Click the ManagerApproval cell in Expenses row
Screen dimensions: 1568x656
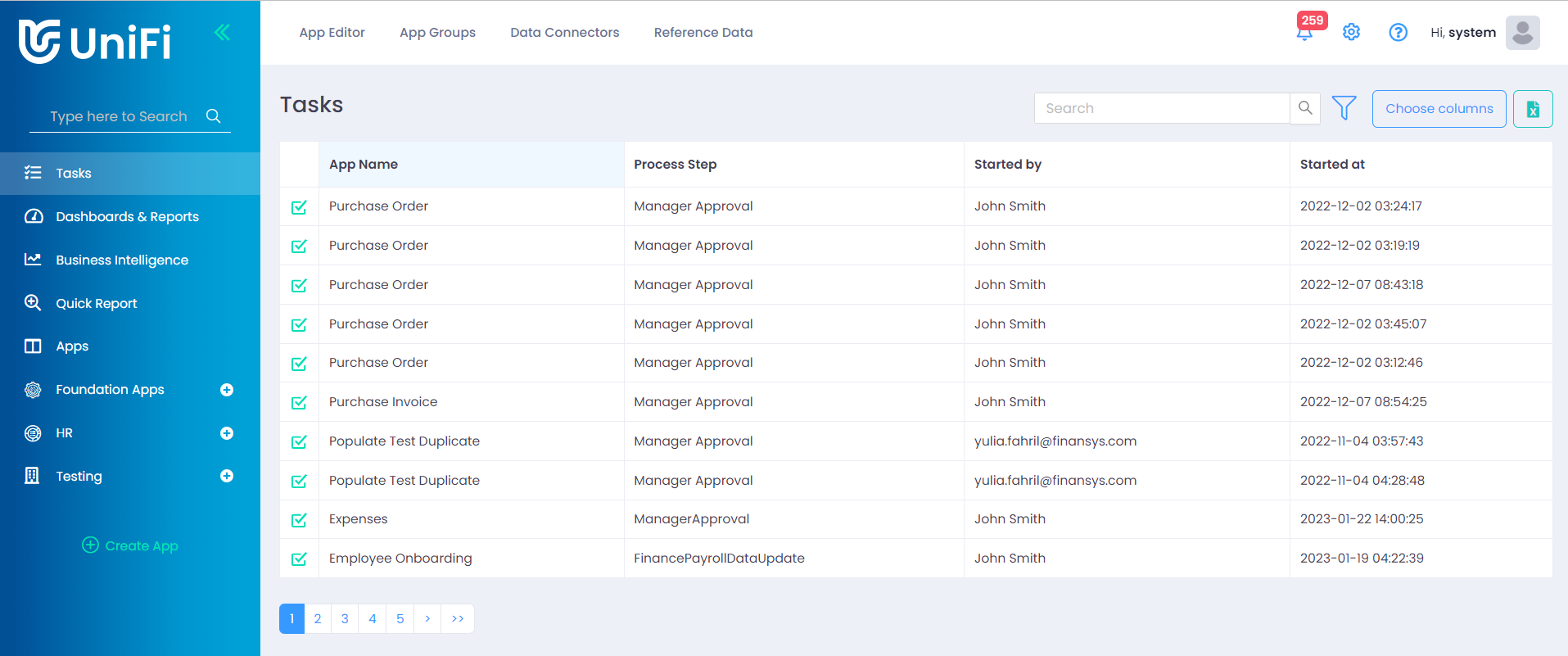pyautogui.click(x=793, y=519)
